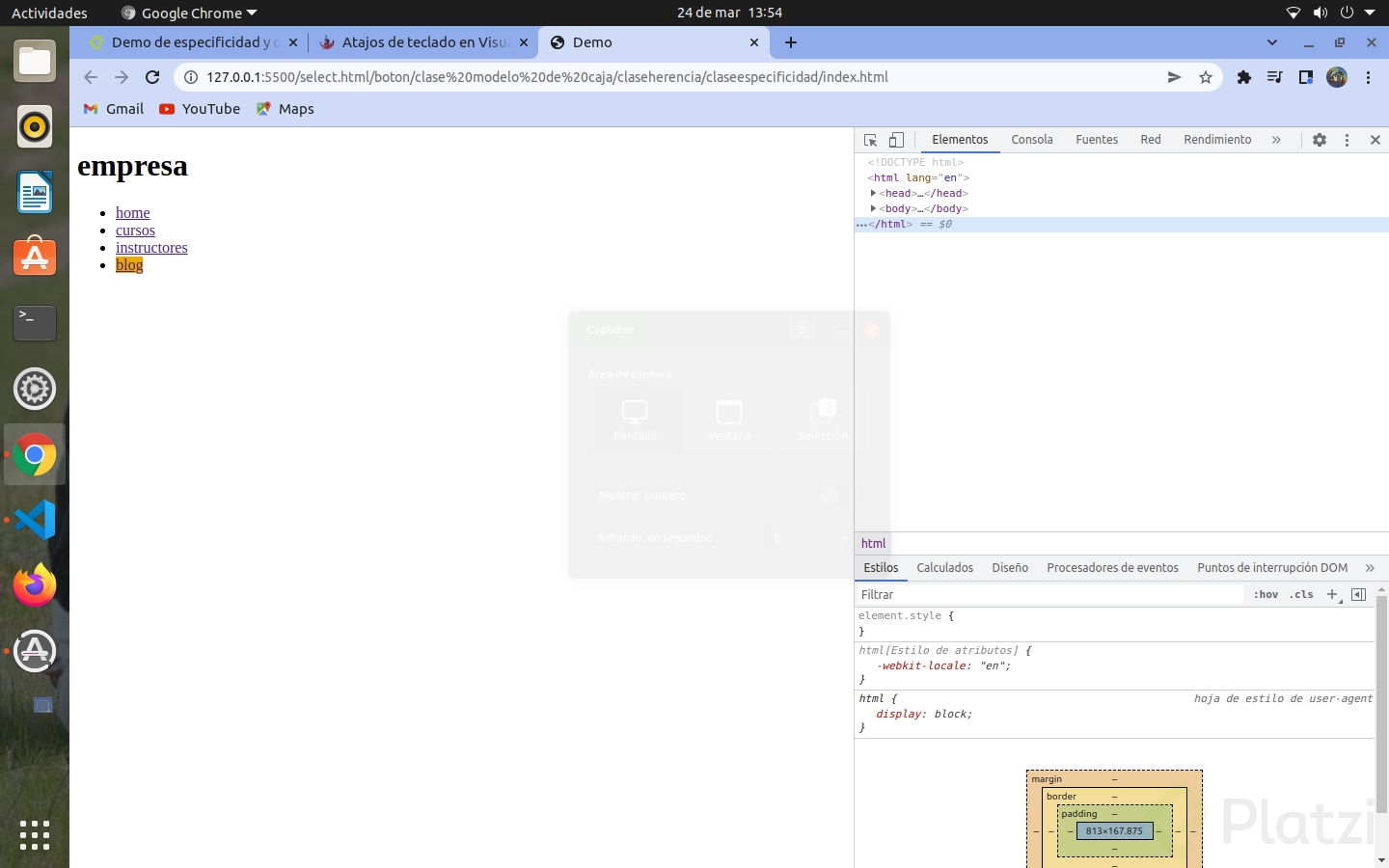1389x868 pixels.
Task: Open the Chrome tab search dropdown
Action: (1272, 42)
